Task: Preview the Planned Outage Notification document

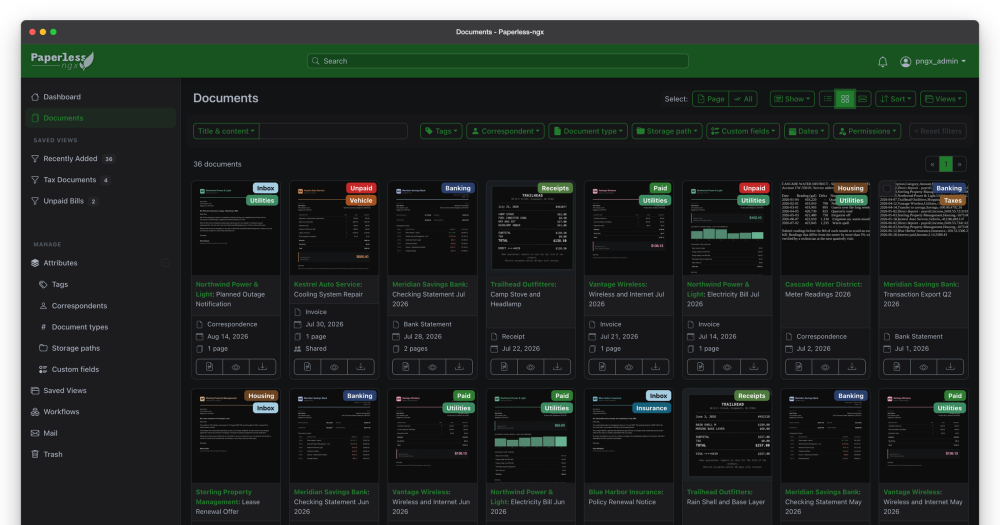Action: tap(236, 367)
